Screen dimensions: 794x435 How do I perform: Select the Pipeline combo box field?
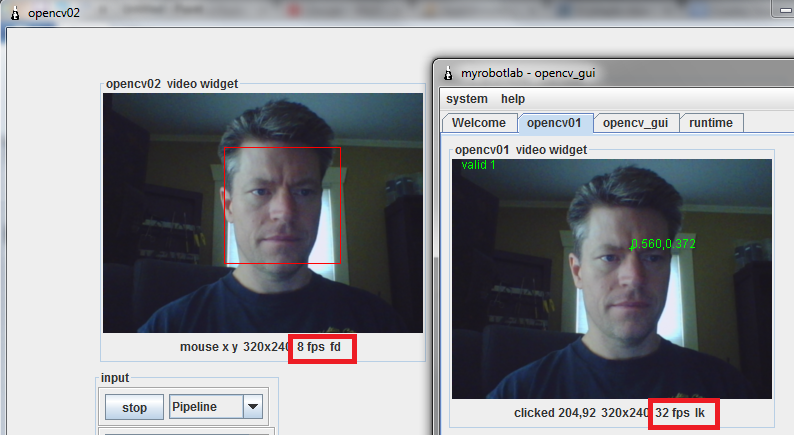coord(216,407)
